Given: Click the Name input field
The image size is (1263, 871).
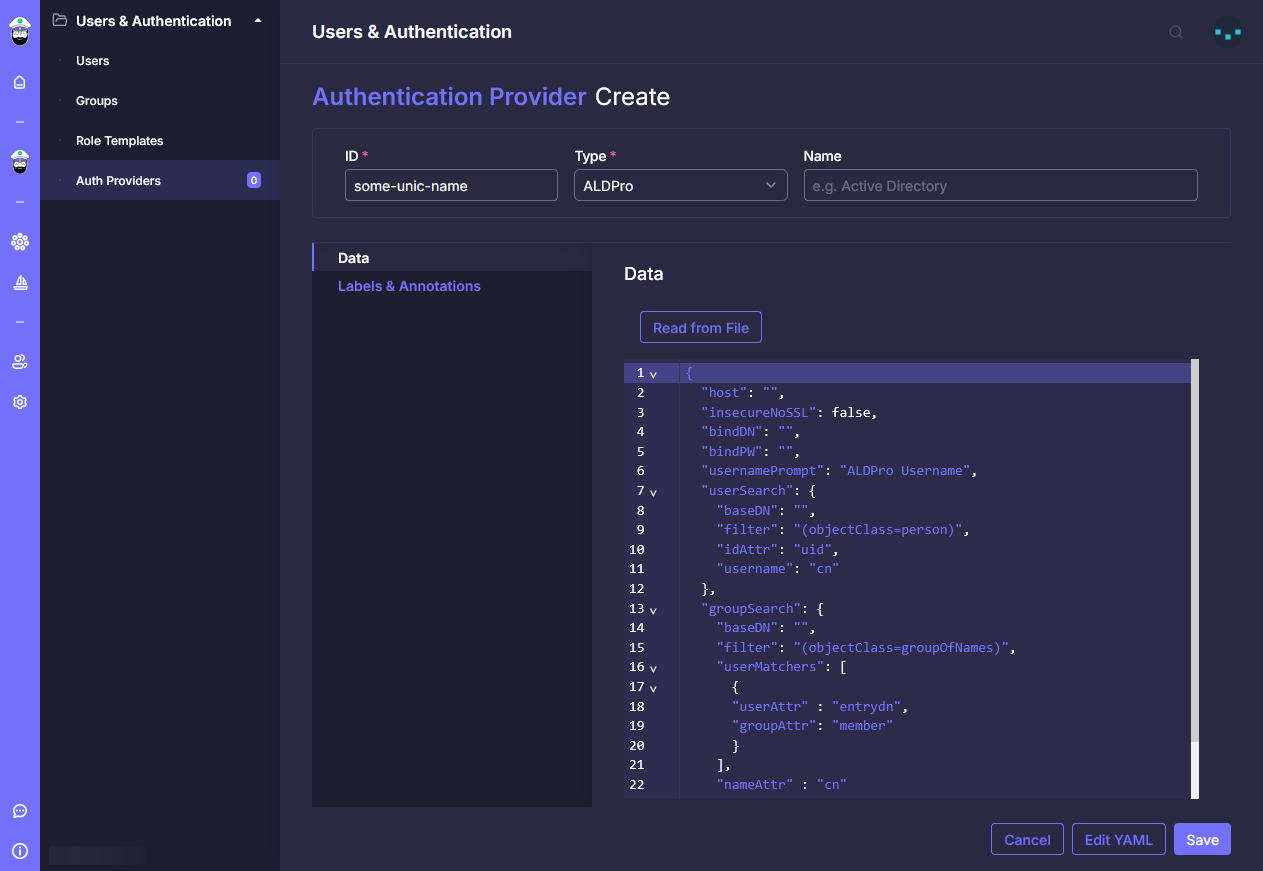Looking at the screenshot, I should click(1000, 186).
